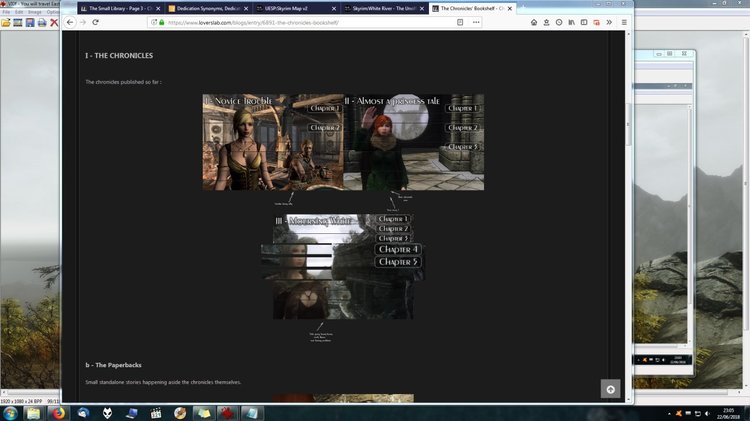750x421 pixels.
Task: Close The Chronicles' Bookshelf tab
Action: point(510,9)
